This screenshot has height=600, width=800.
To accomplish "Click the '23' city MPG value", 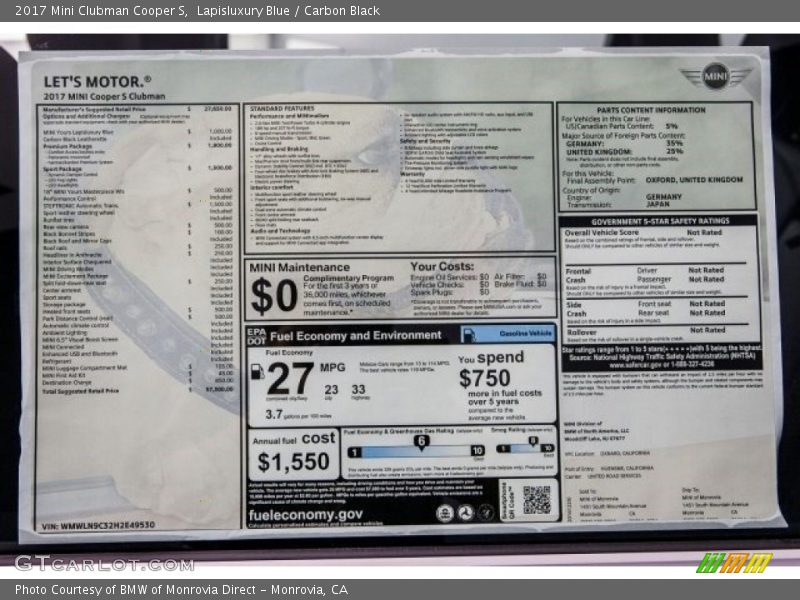I will 331,390.
